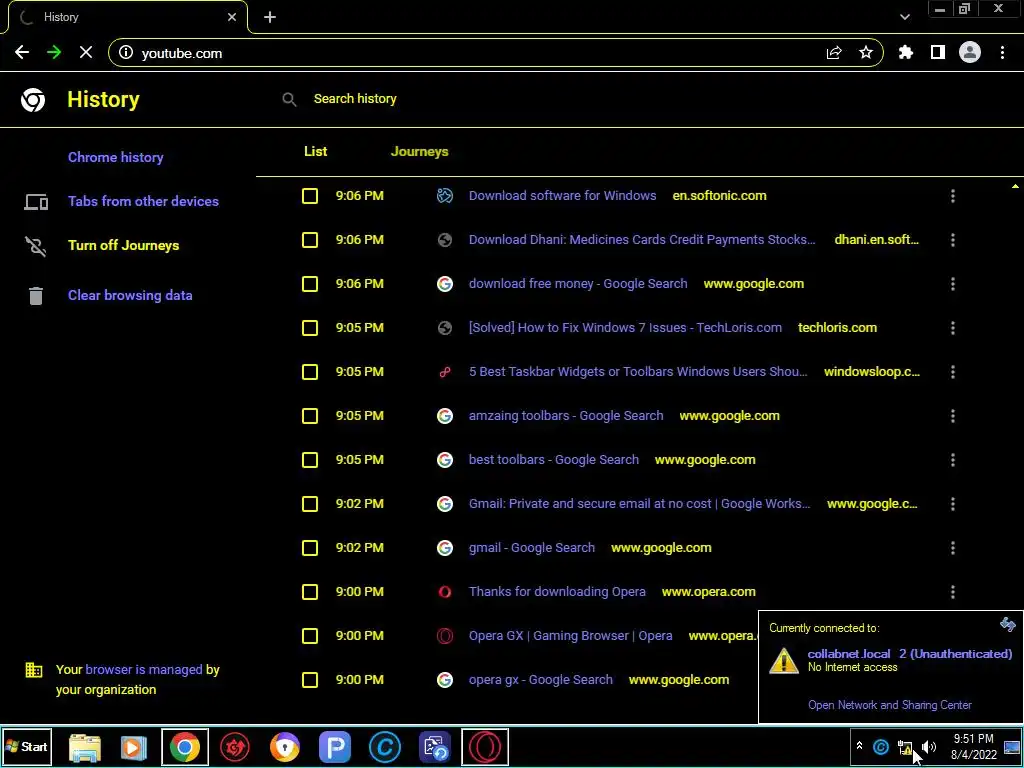
Task: Open actions menu for TechLoris entry
Action: pos(953,328)
